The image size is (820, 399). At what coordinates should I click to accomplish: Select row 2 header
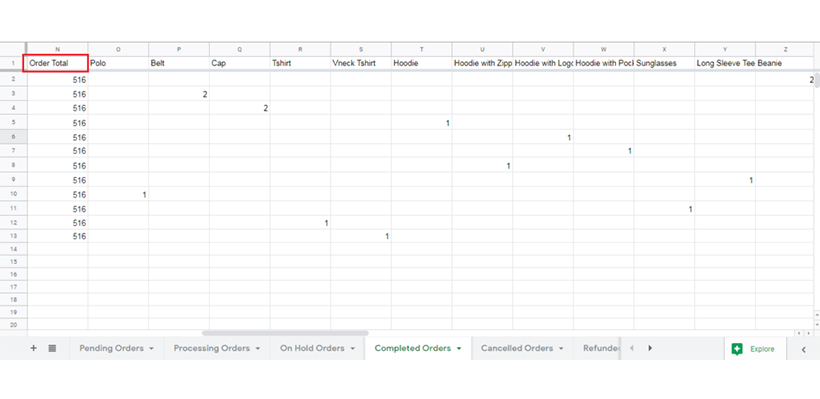pyautogui.click(x=14, y=79)
